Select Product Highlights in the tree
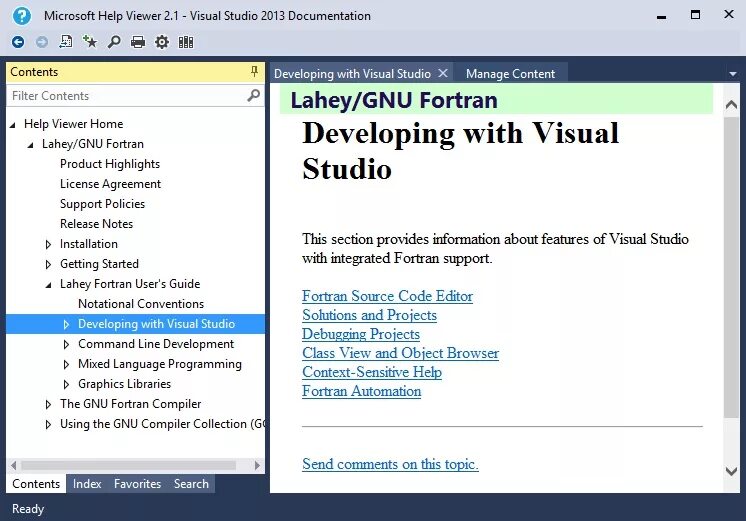 [x=110, y=164]
